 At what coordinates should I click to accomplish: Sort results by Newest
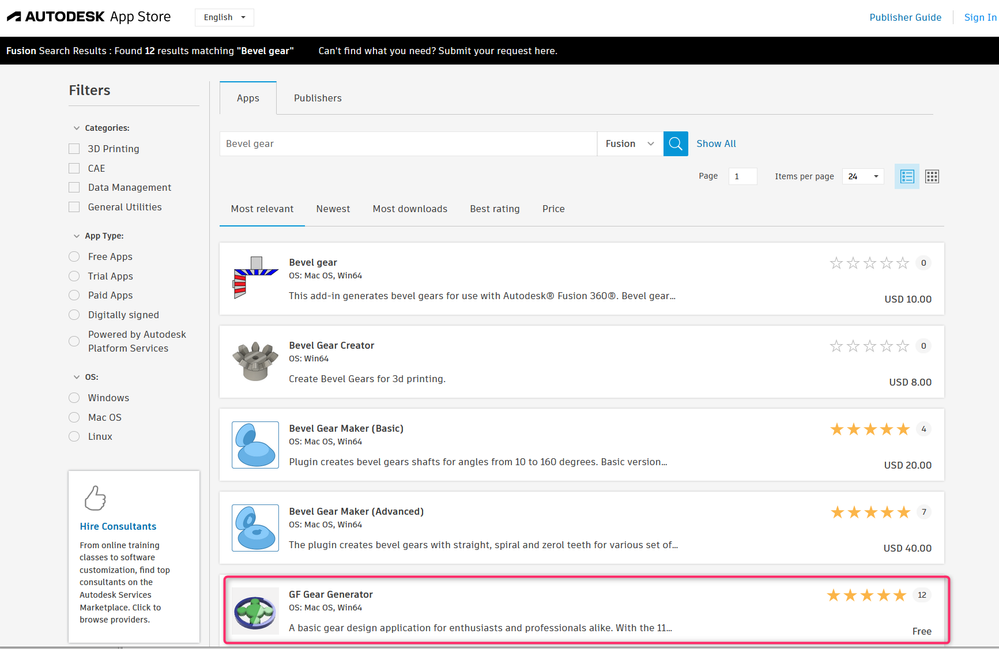click(333, 209)
